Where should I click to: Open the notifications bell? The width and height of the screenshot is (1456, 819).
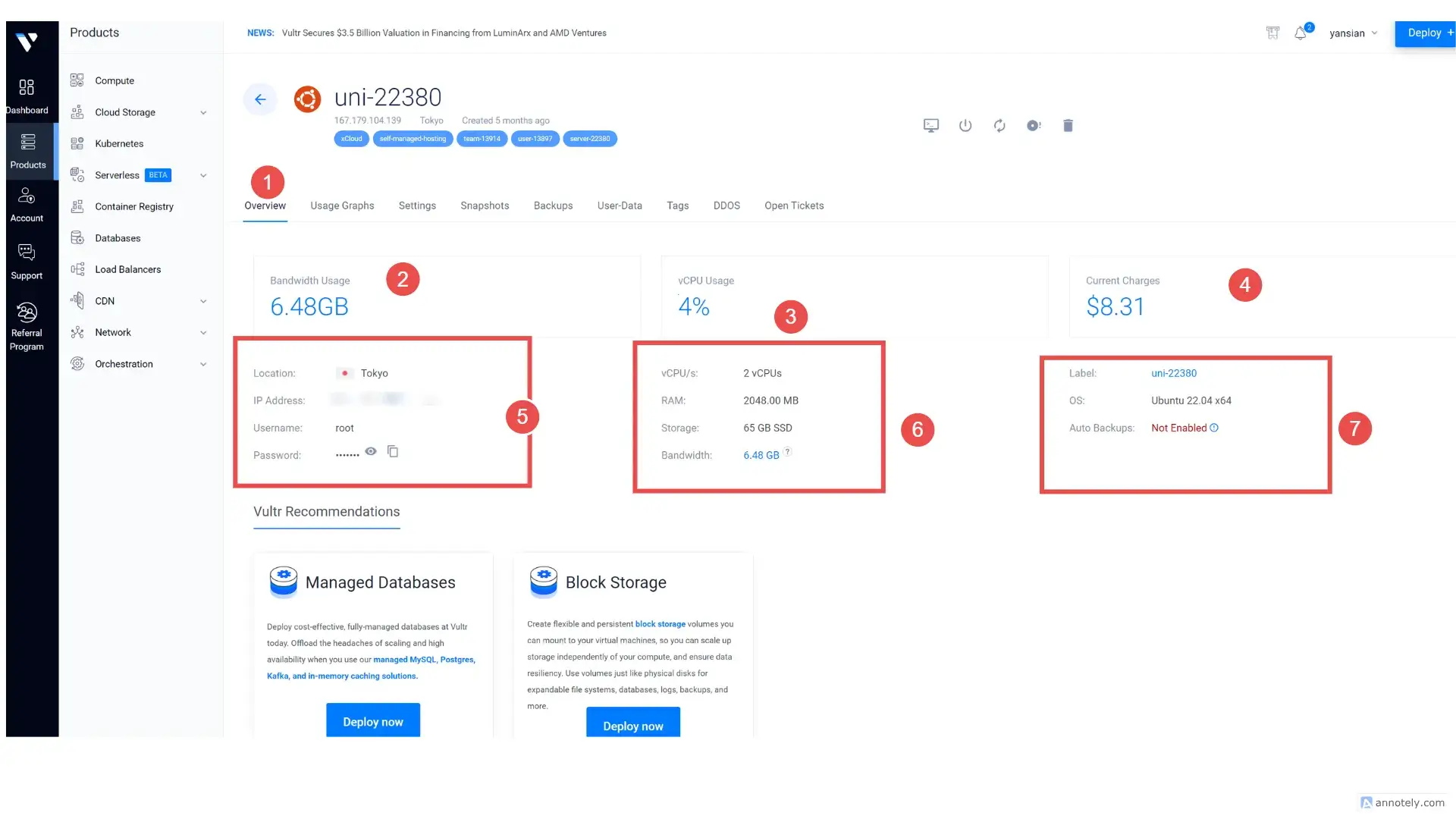1301,33
